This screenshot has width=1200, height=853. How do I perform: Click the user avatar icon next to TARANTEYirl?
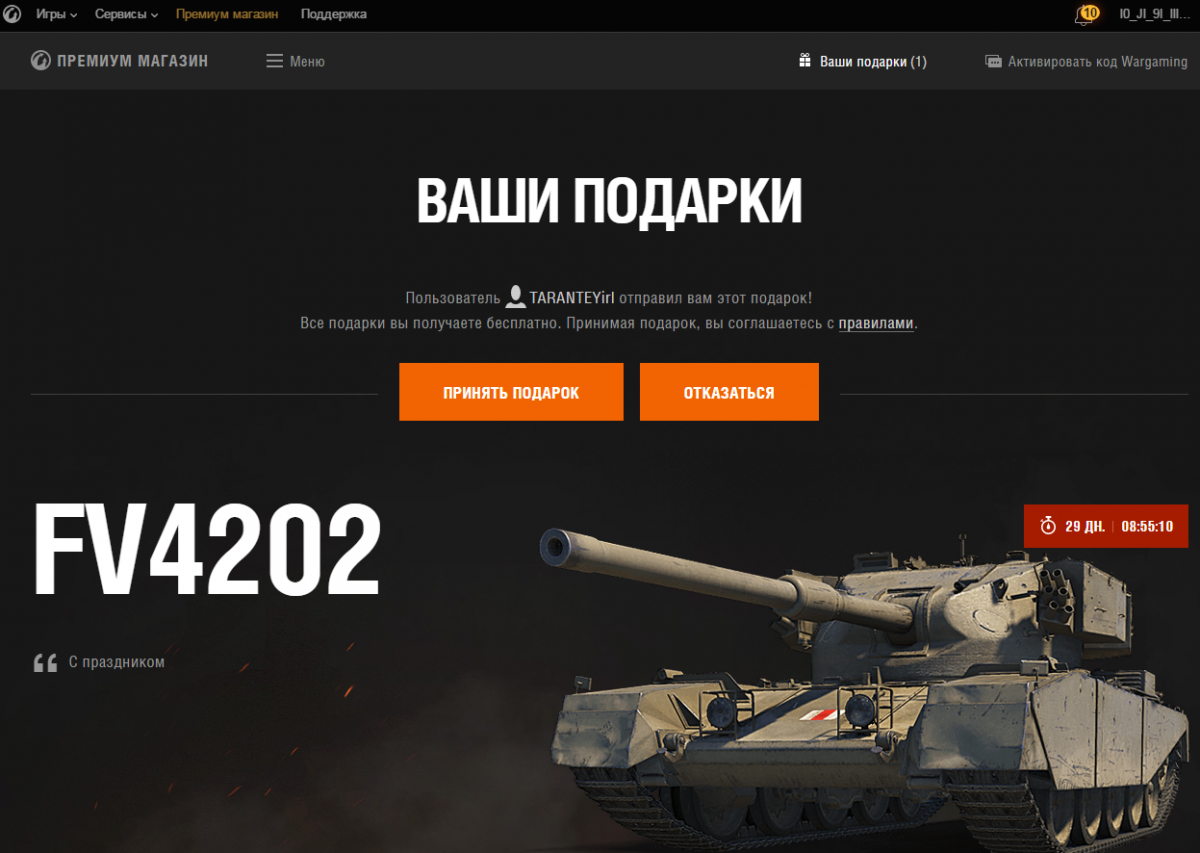pyautogui.click(x=516, y=297)
